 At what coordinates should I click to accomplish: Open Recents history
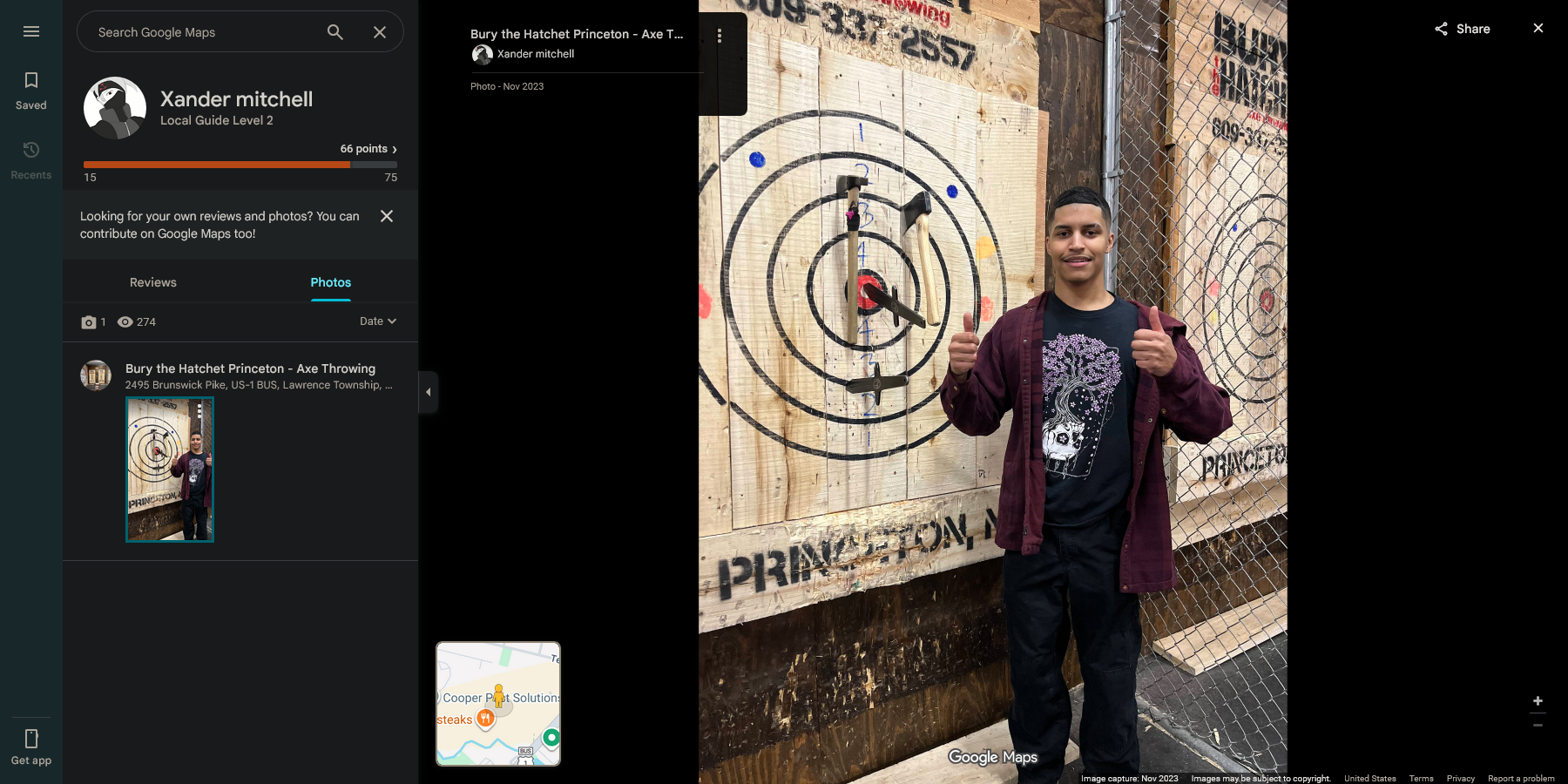(31, 160)
